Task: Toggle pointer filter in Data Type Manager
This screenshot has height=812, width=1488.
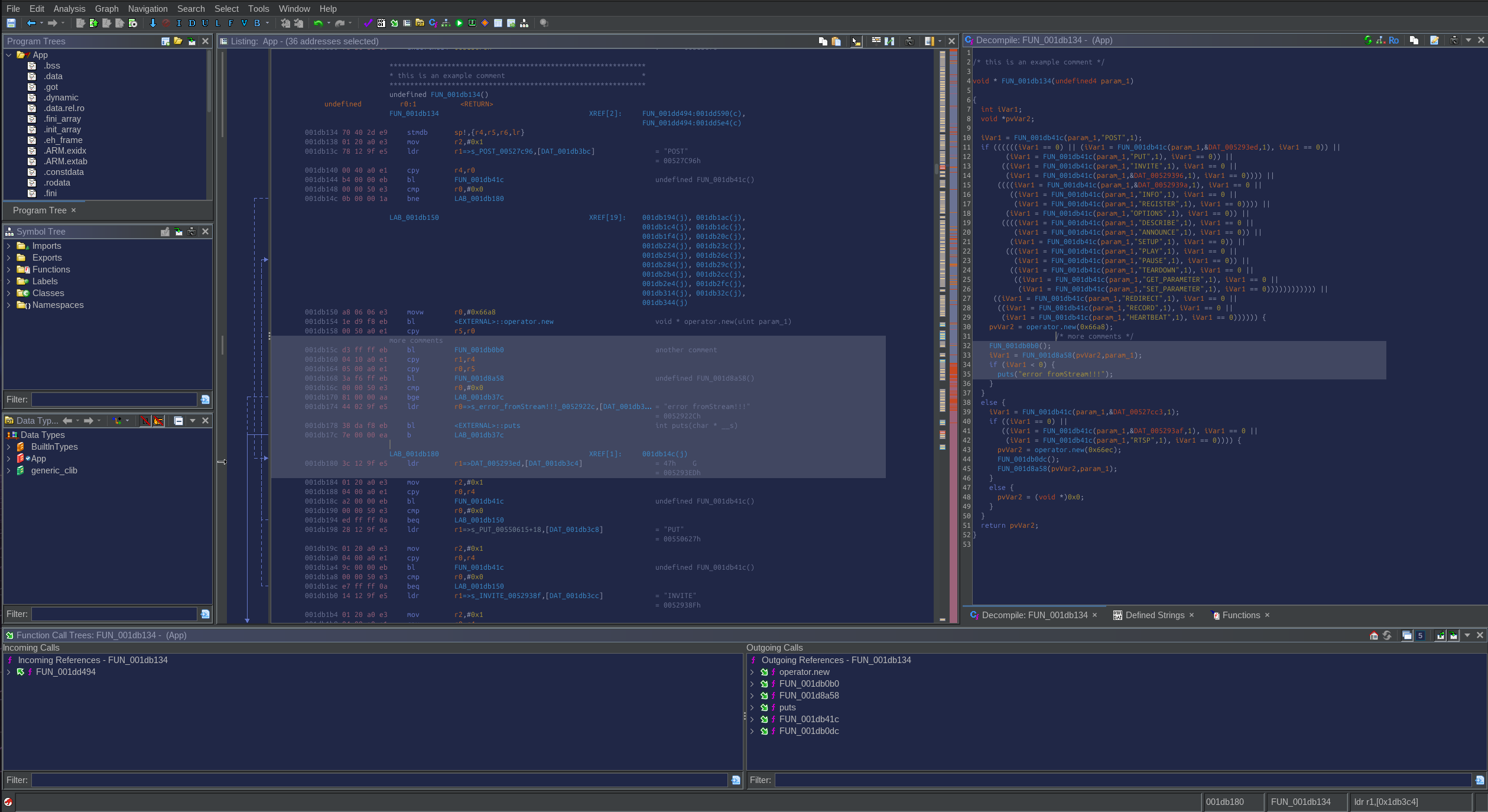Action: (158, 421)
